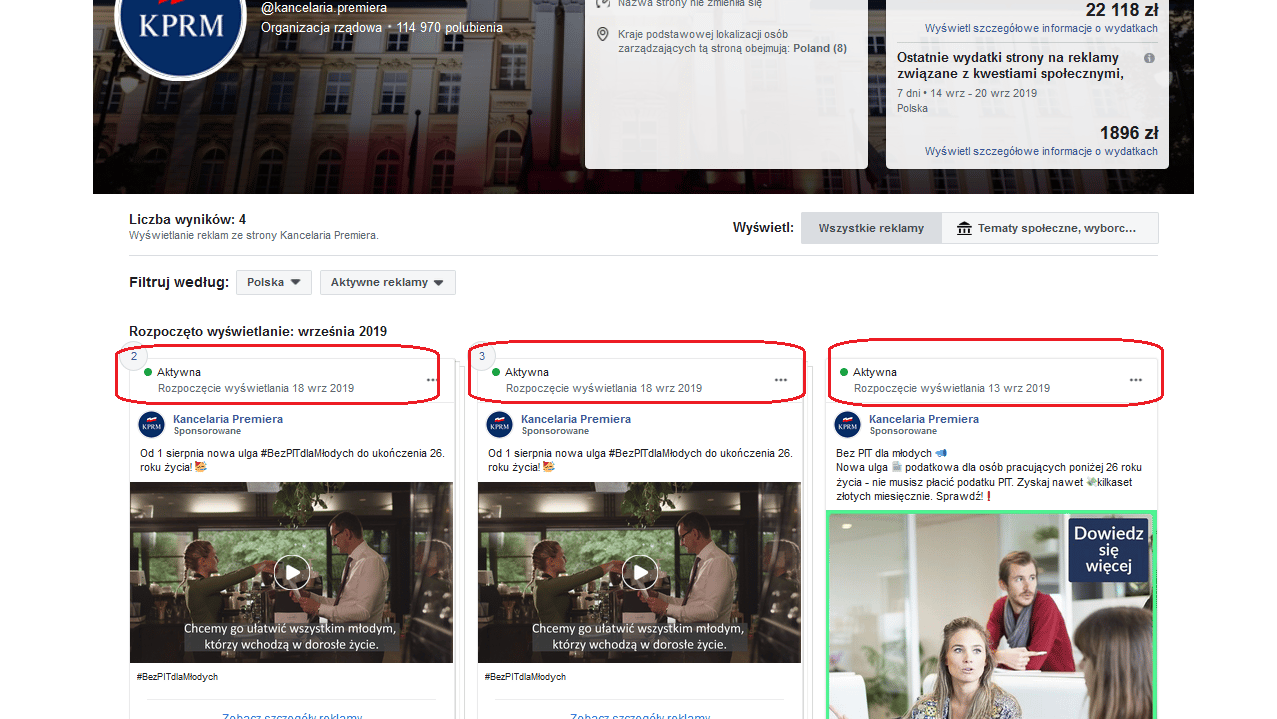1277x719 pixels.
Task: Open spending details link under 1896 zł
Action: click(x=1041, y=151)
